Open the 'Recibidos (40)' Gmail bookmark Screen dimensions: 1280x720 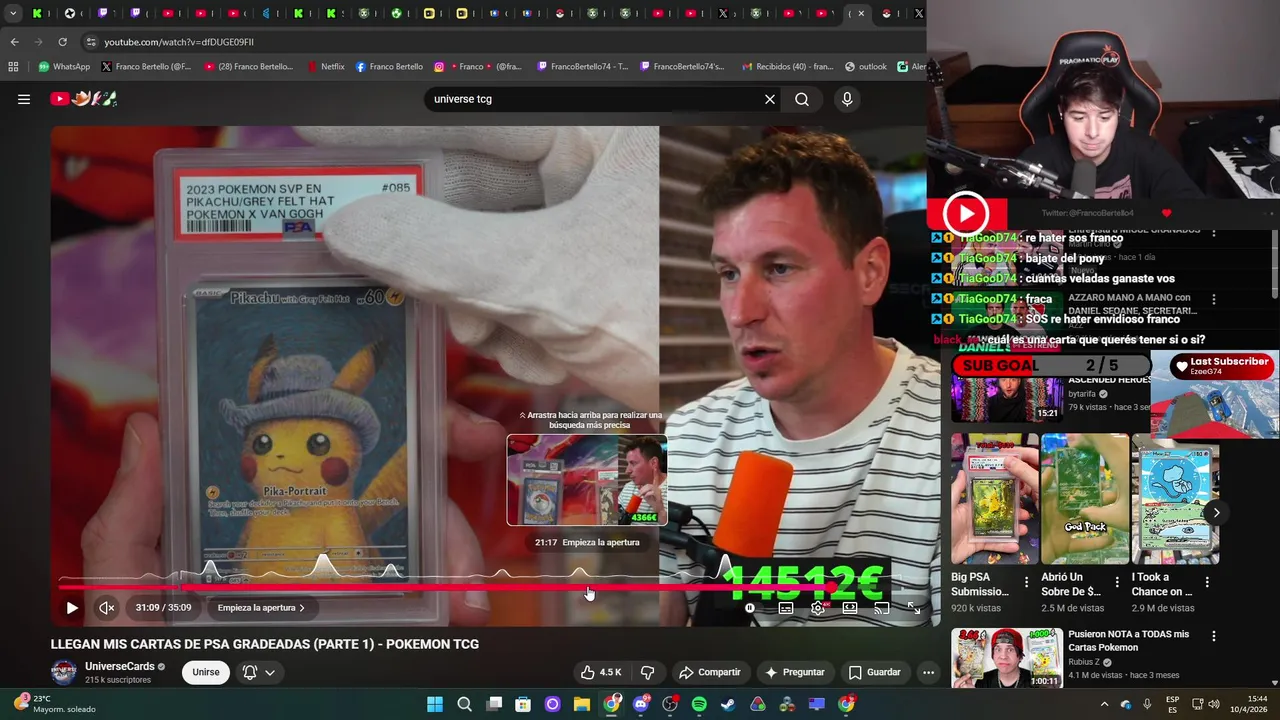(x=788, y=67)
